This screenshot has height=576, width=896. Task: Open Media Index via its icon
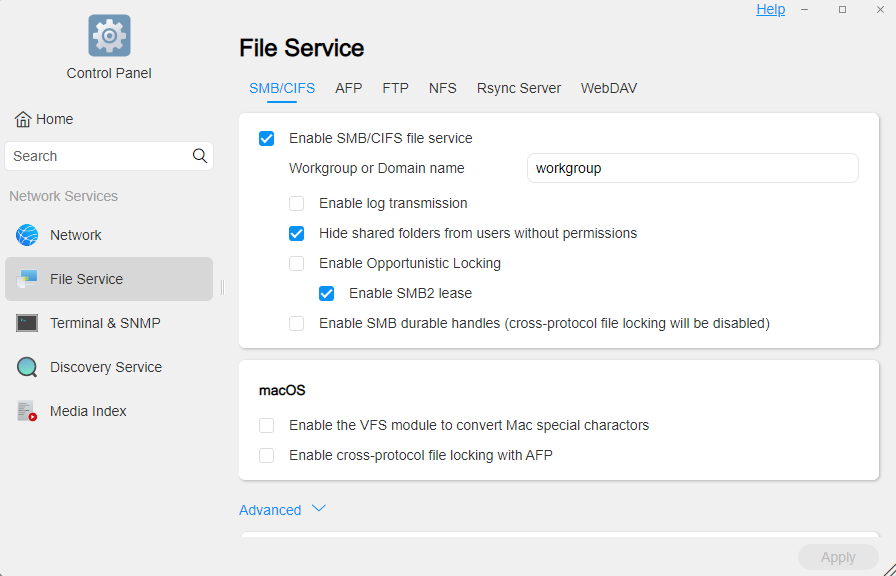click(27, 411)
